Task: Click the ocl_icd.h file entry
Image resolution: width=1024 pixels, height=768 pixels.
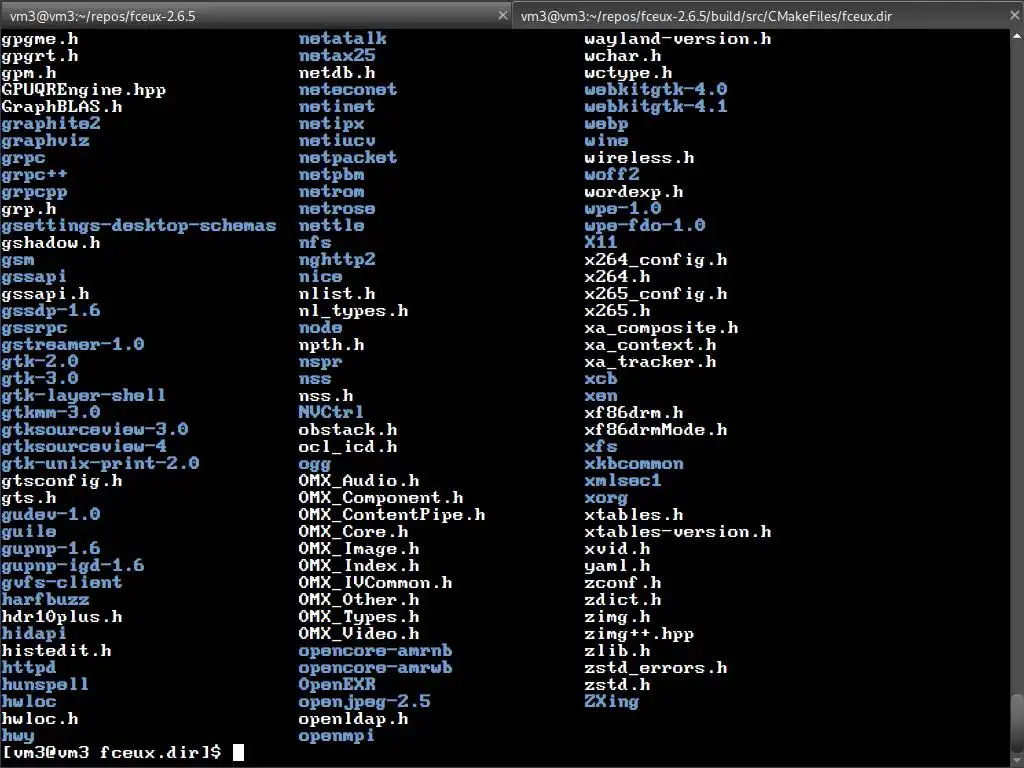Action: coord(348,446)
